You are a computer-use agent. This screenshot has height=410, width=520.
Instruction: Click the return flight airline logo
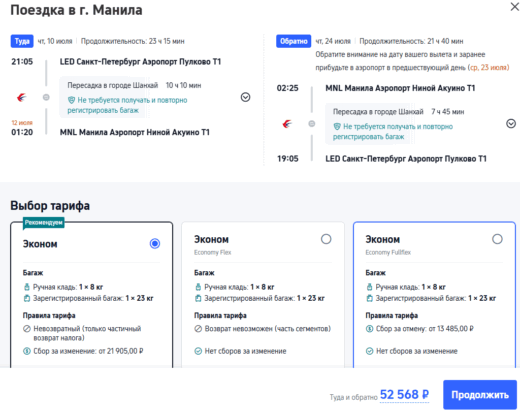(287, 124)
